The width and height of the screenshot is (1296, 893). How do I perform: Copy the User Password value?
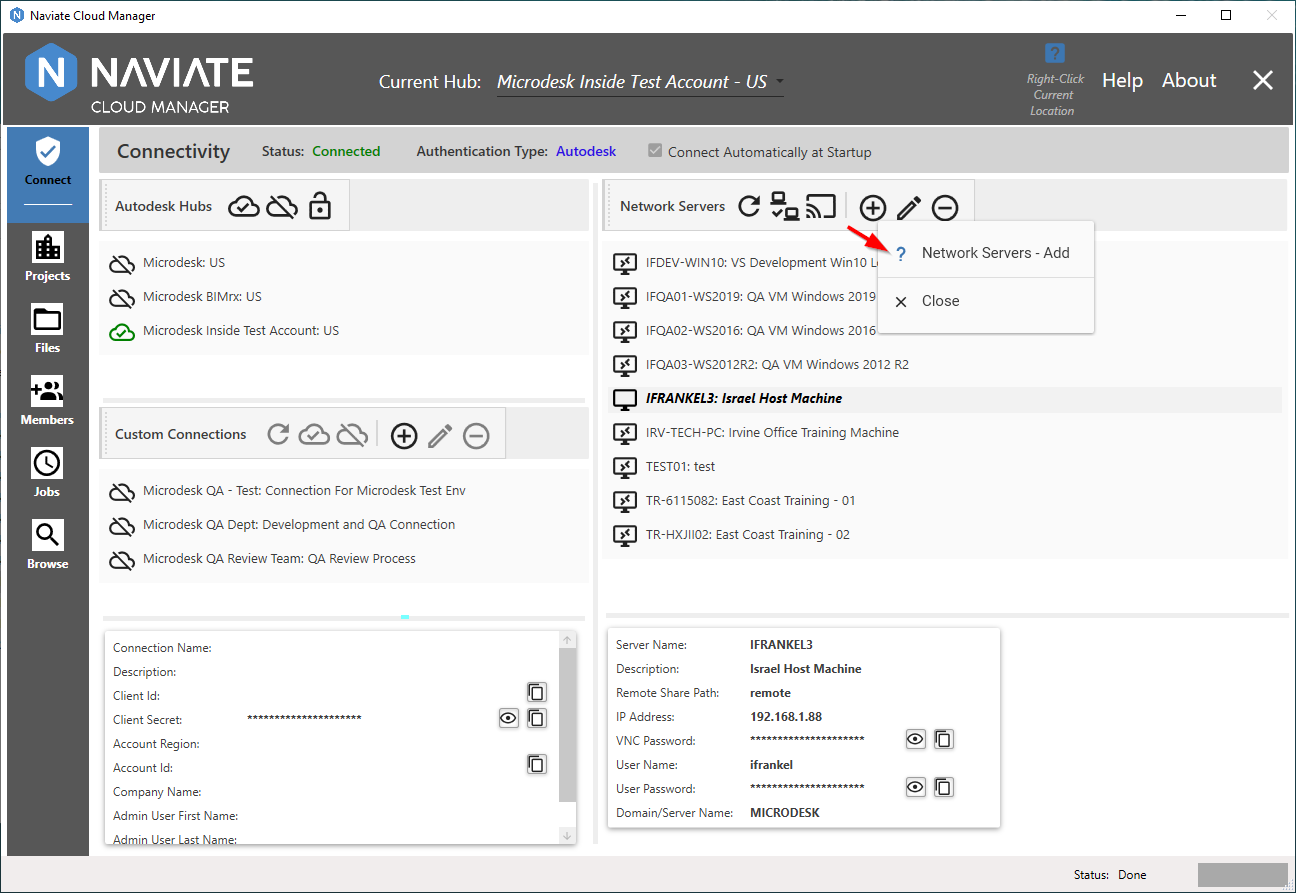pyautogui.click(x=943, y=787)
